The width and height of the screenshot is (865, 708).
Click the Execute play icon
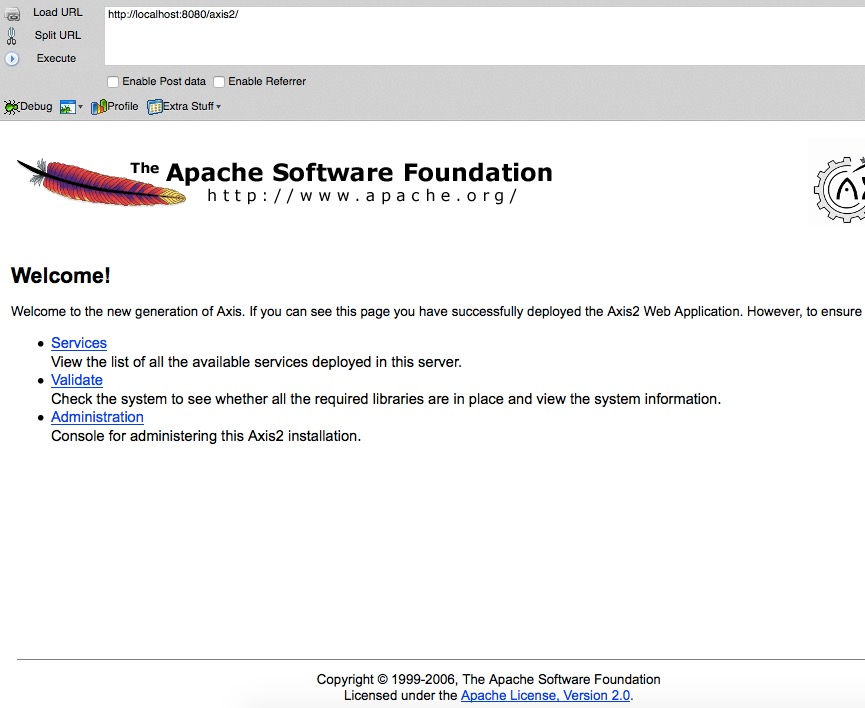[12, 58]
